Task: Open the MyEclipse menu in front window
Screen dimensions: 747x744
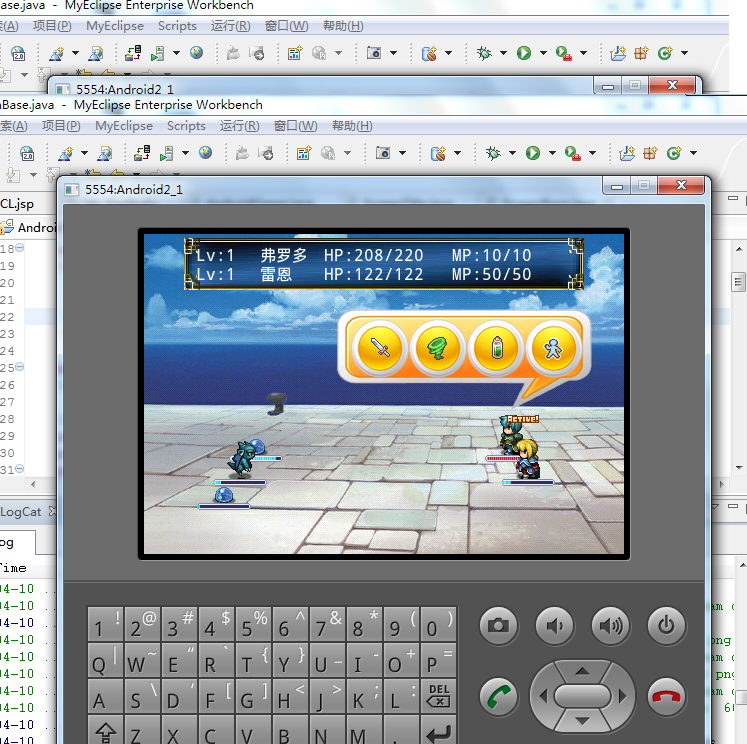Action: [124, 126]
